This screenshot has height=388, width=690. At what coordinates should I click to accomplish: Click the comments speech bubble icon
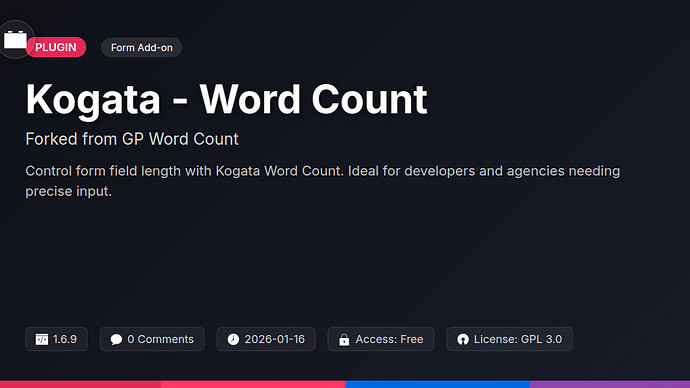point(116,340)
